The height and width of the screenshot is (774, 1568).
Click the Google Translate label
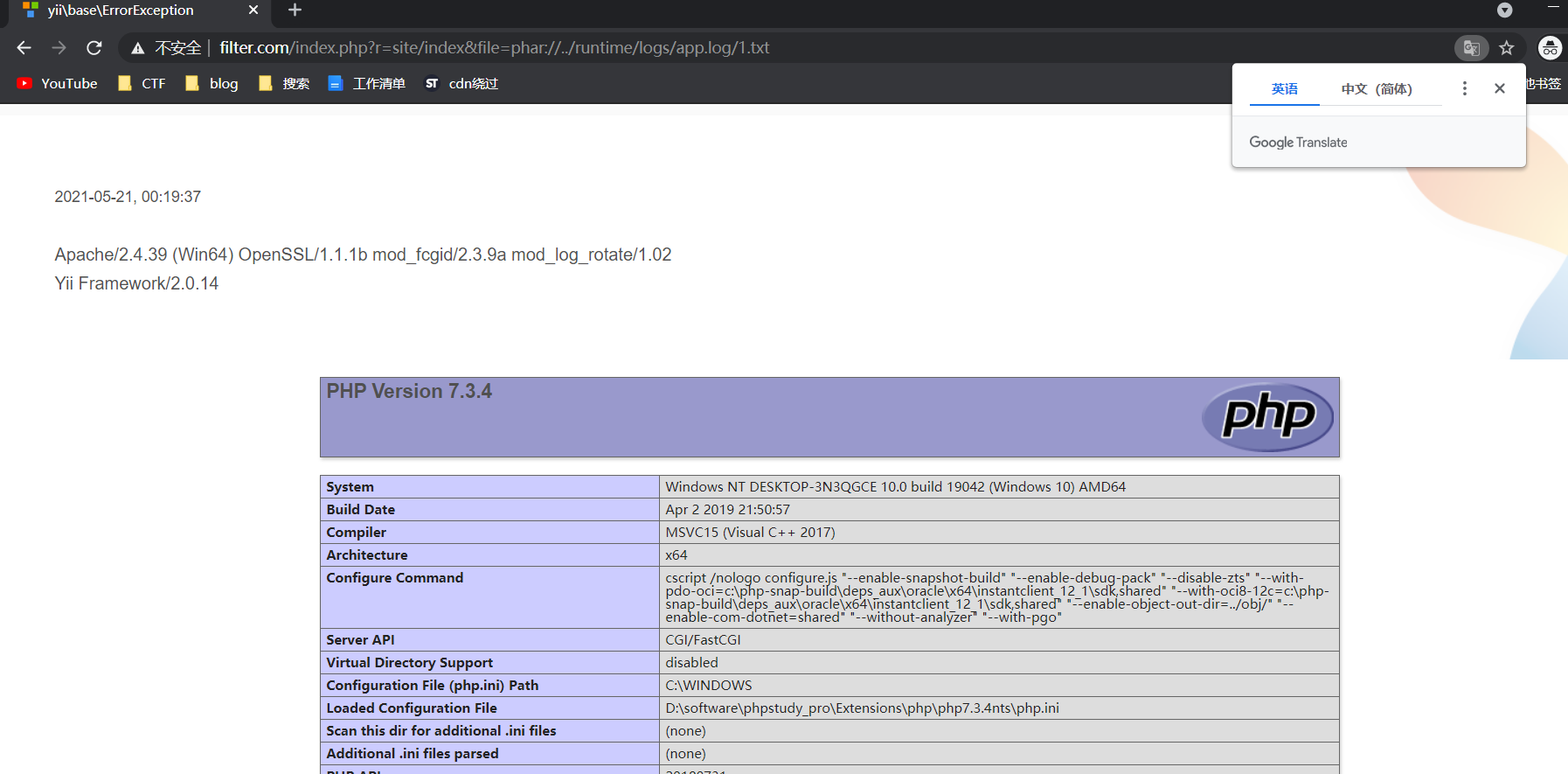point(1298,143)
